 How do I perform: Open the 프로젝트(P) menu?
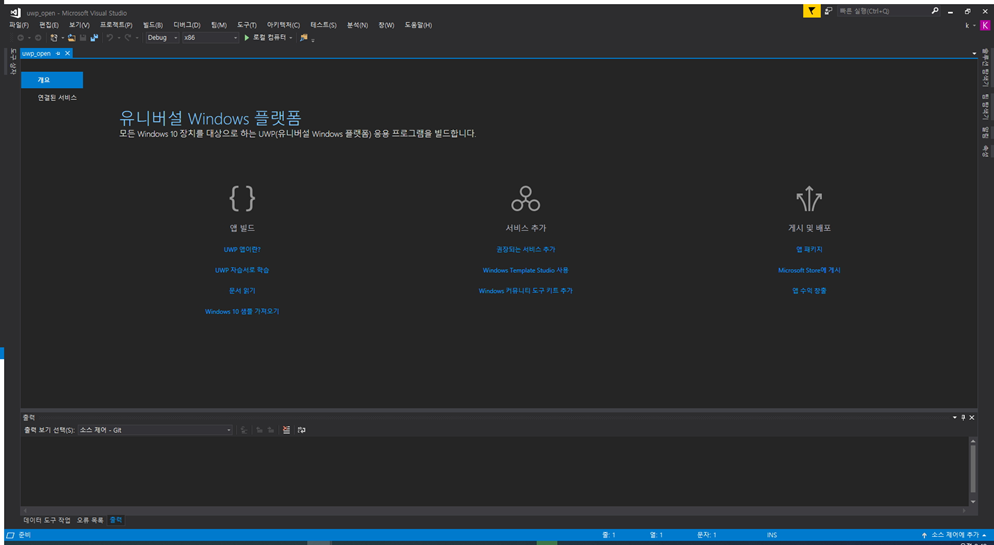coord(116,25)
